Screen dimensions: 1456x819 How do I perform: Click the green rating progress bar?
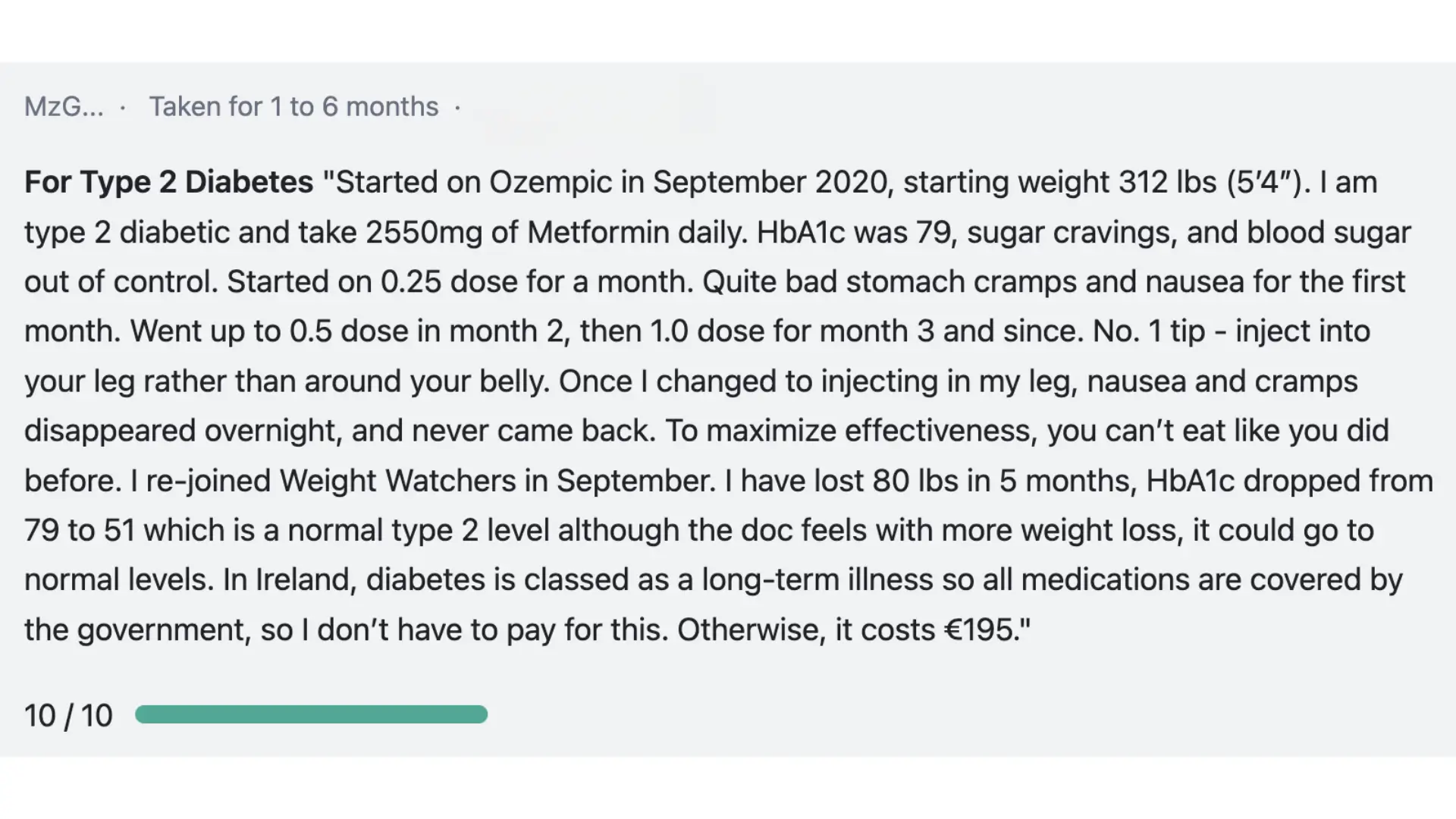311,714
